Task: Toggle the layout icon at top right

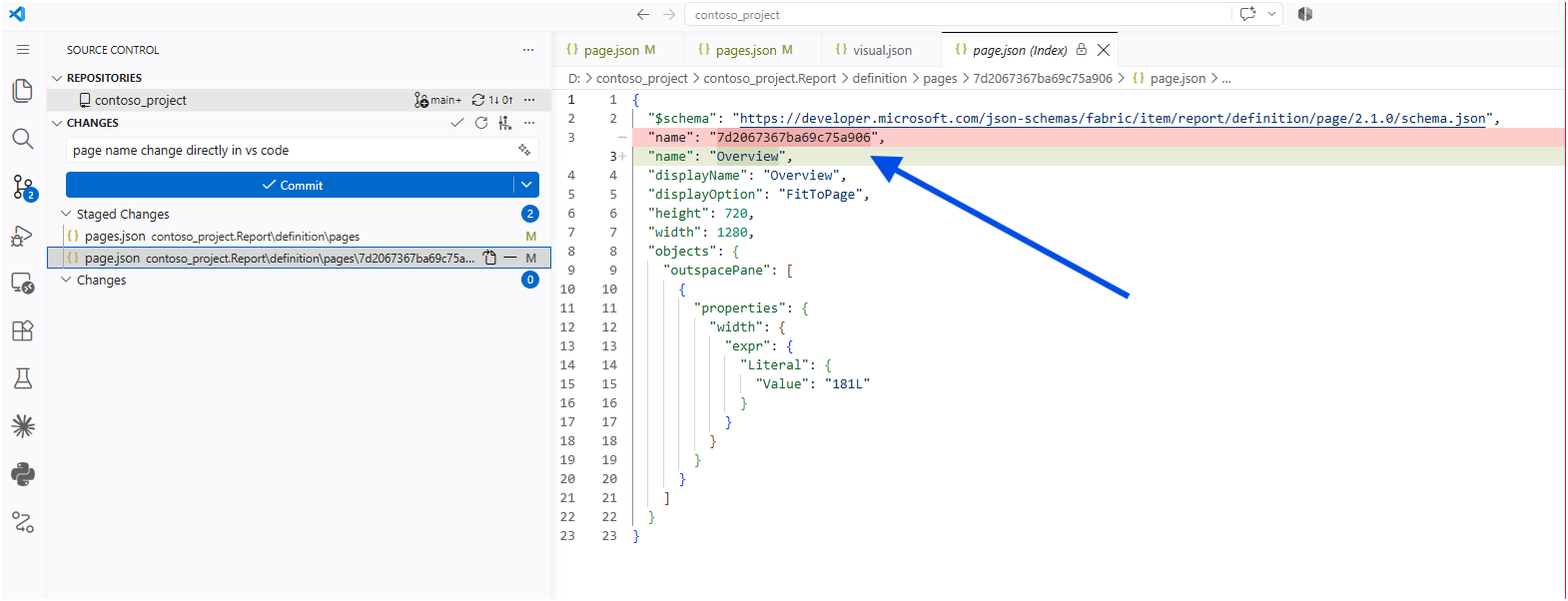Action: [x=1304, y=14]
